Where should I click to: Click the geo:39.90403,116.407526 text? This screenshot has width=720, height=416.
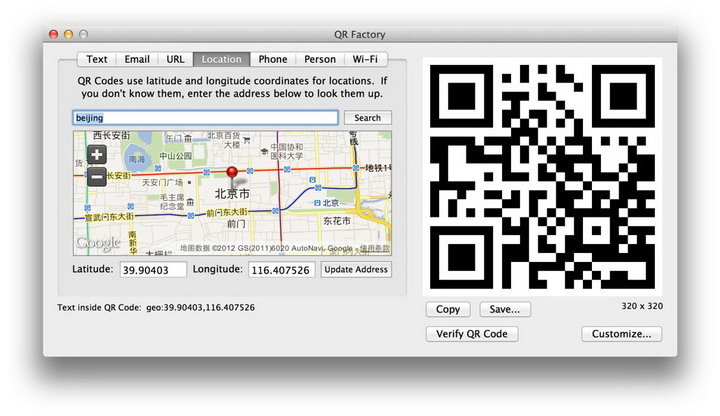[200, 307]
